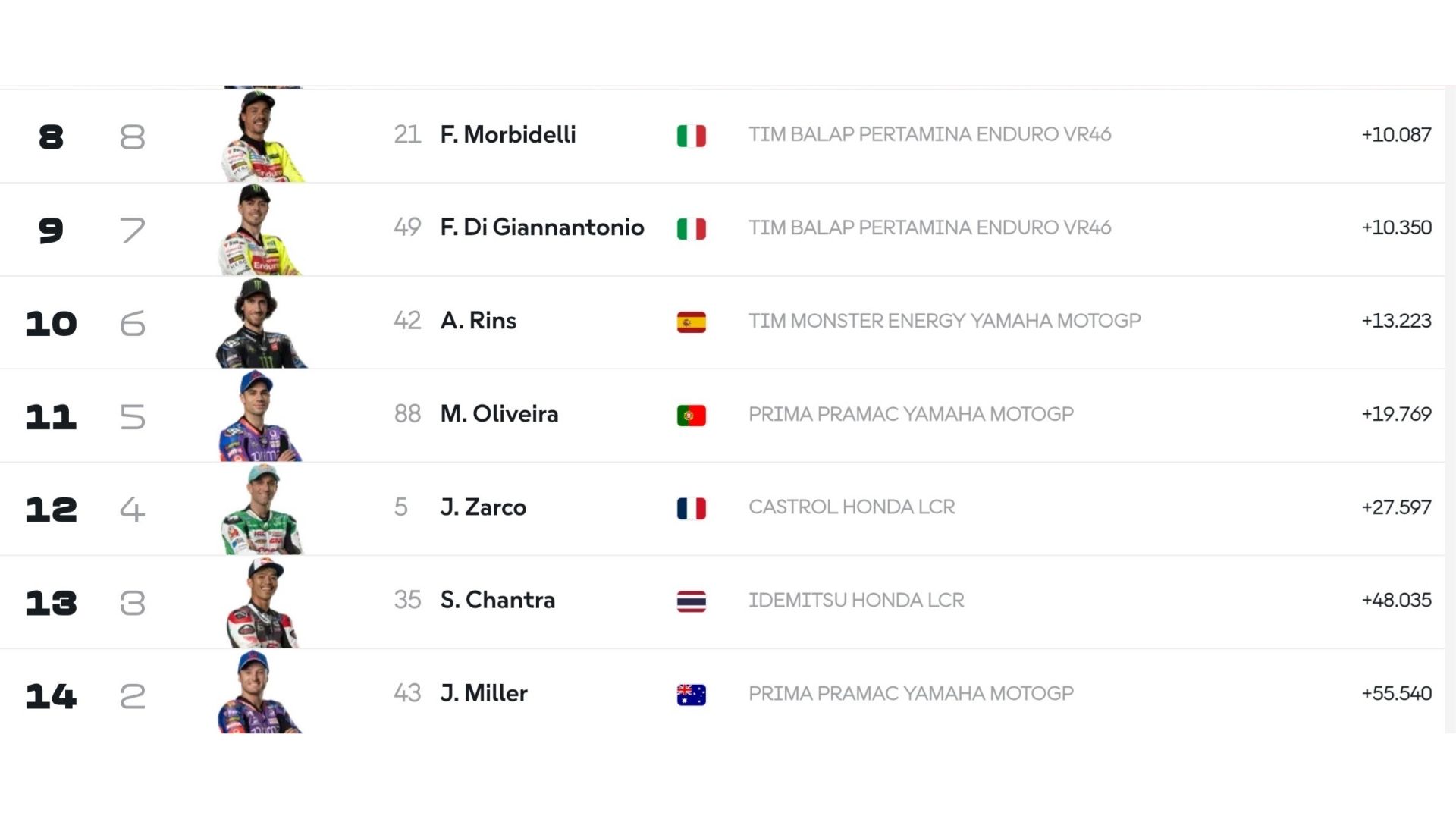Select the Idemitsu Honda LCR team name
The height and width of the screenshot is (819, 1456).
coord(856,600)
